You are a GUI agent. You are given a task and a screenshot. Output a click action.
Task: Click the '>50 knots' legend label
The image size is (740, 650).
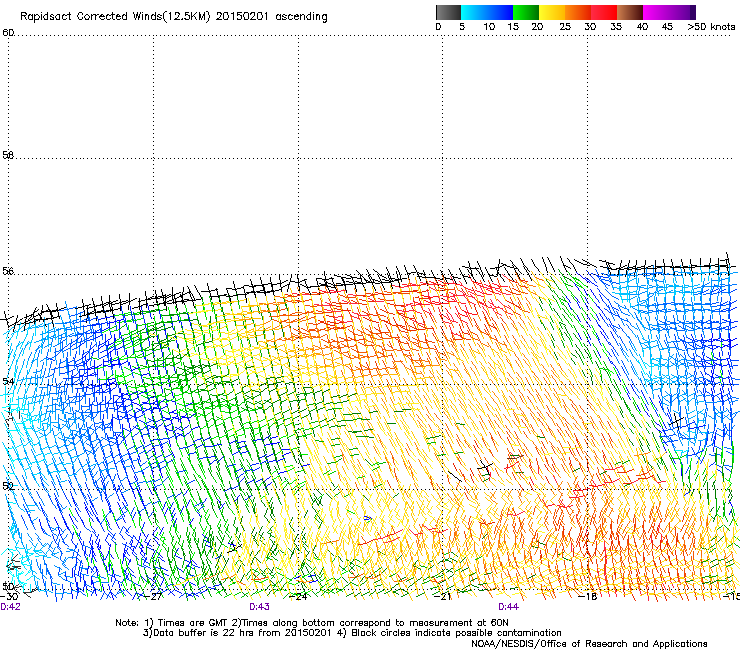point(711,27)
